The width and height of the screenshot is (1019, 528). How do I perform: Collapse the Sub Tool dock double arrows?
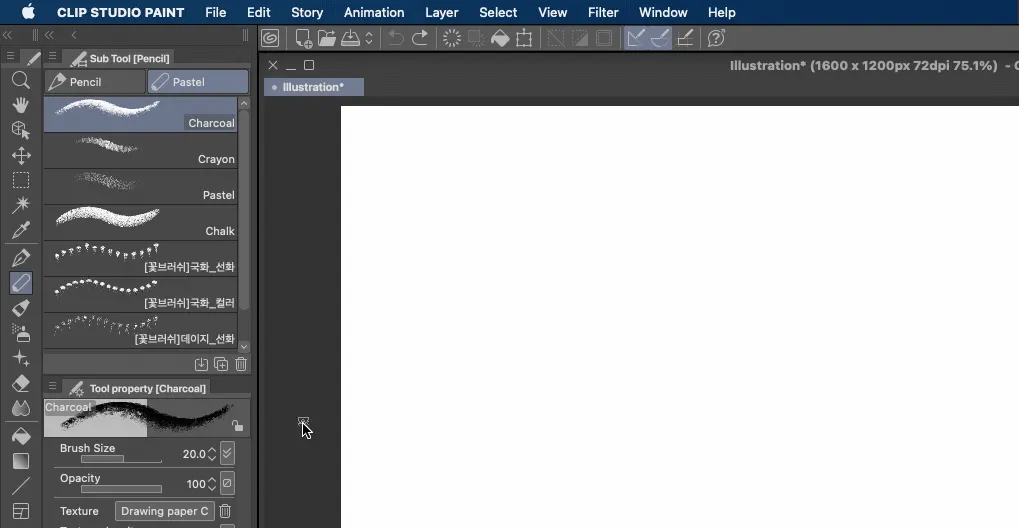click(49, 35)
